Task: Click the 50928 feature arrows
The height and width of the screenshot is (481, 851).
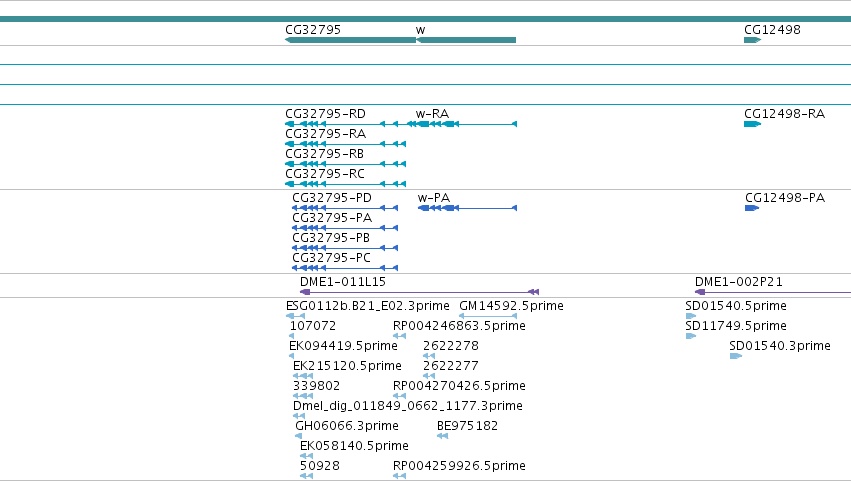Action: pos(306,476)
